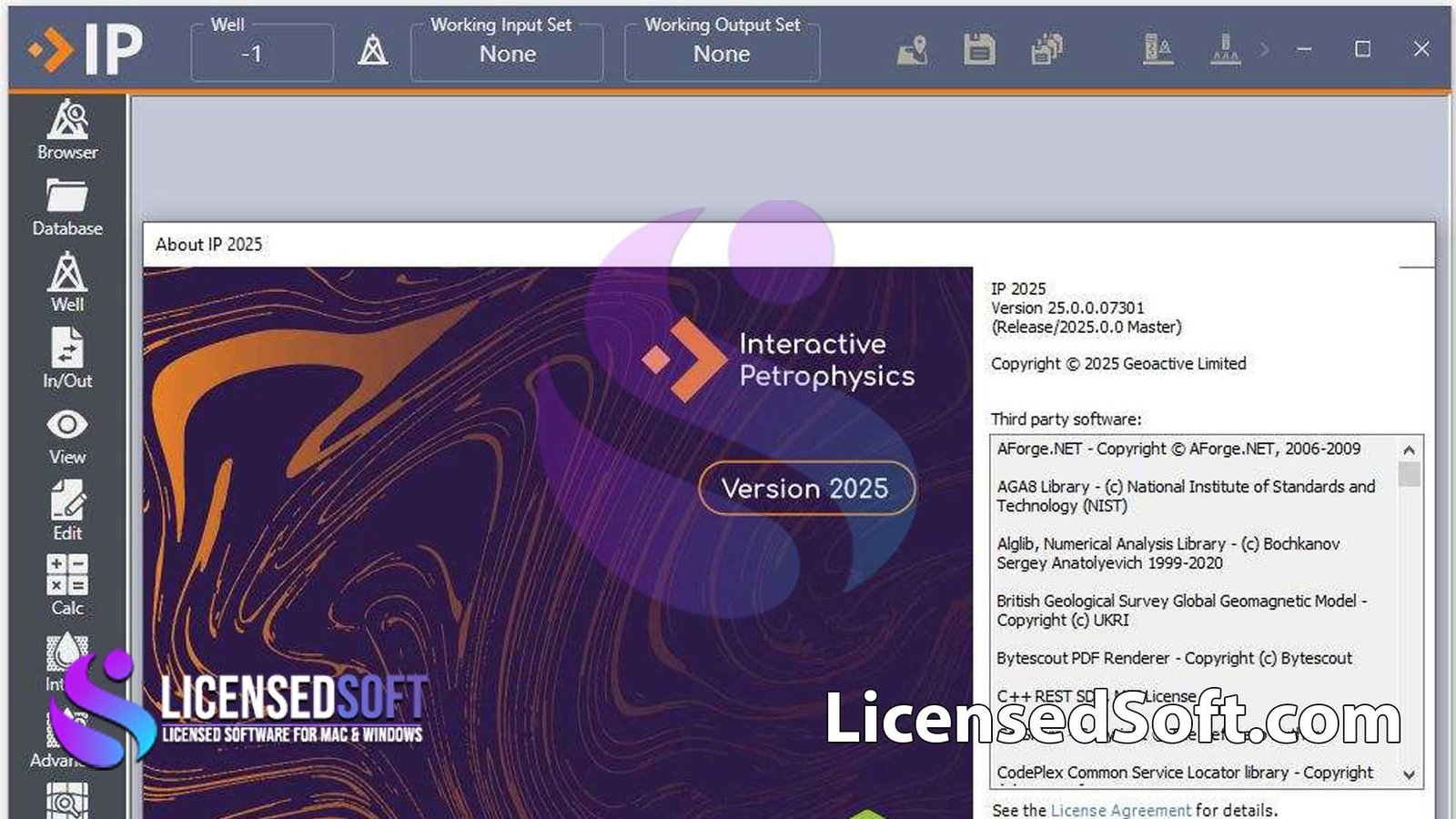Open the License Agreement link
Image resolution: width=1456 pixels, height=819 pixels.
[x=1120, y=810]
